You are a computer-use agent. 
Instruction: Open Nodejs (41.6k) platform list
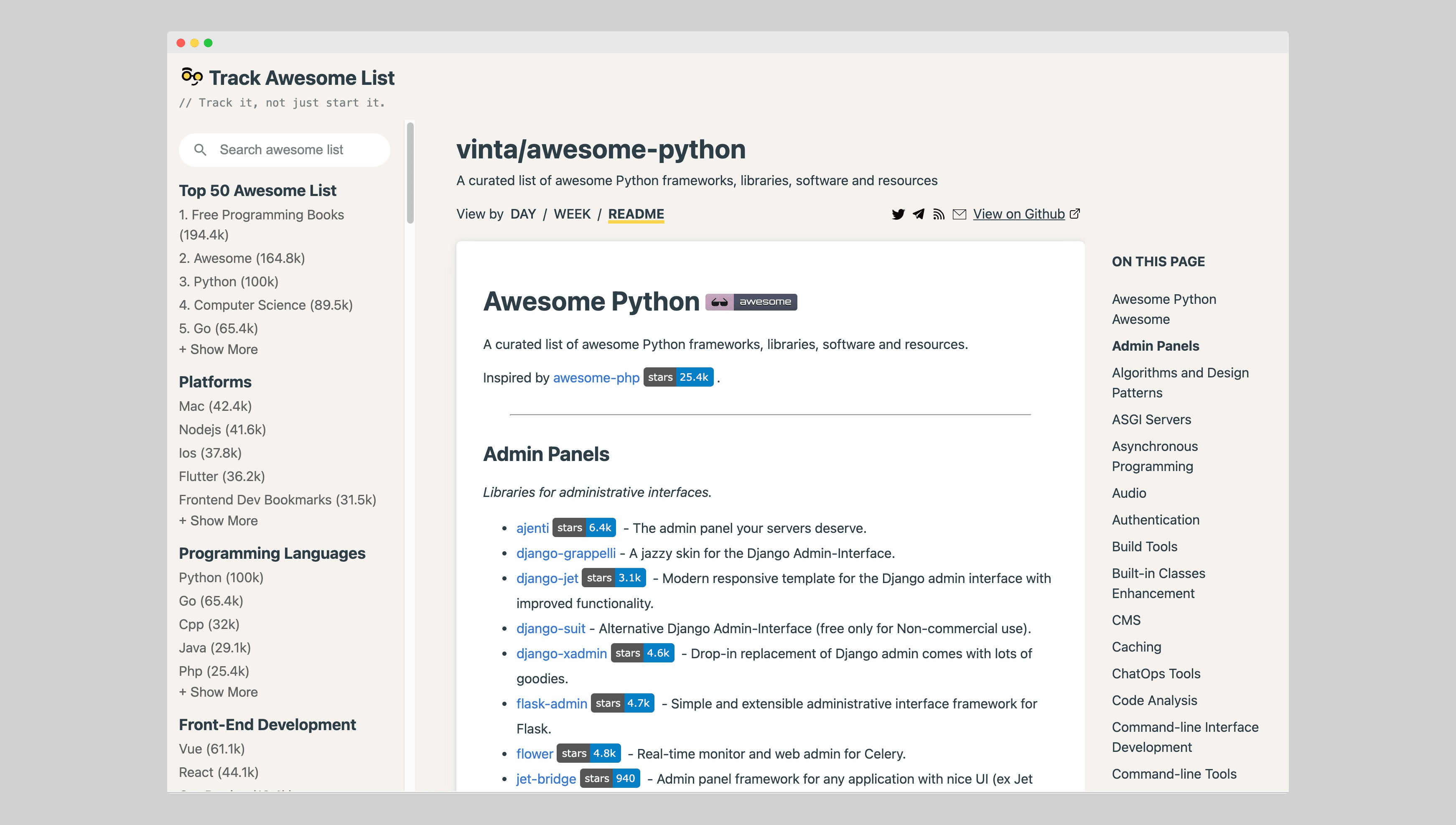223,430
